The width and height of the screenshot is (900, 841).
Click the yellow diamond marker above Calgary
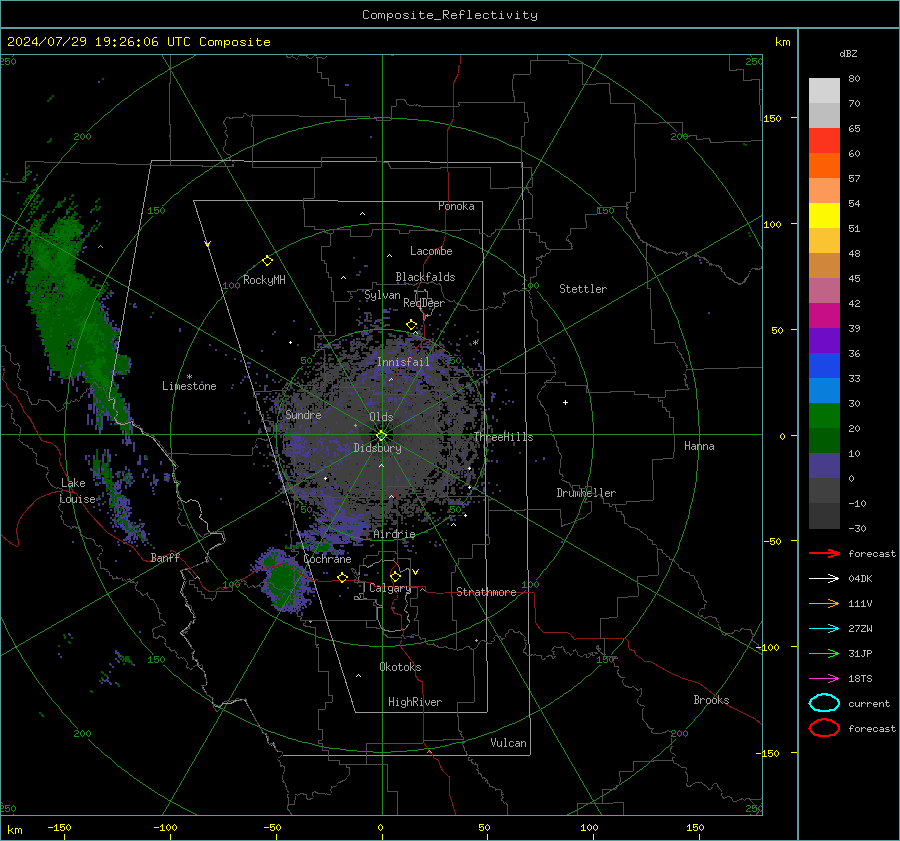pos(395,576)
